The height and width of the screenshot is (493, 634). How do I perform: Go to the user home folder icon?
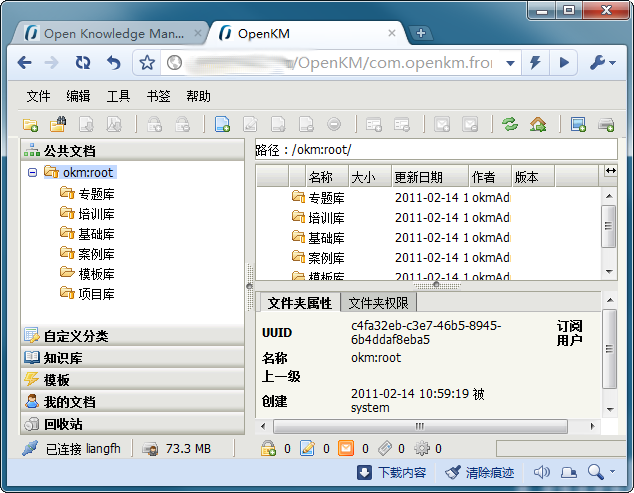pos(538,124)
